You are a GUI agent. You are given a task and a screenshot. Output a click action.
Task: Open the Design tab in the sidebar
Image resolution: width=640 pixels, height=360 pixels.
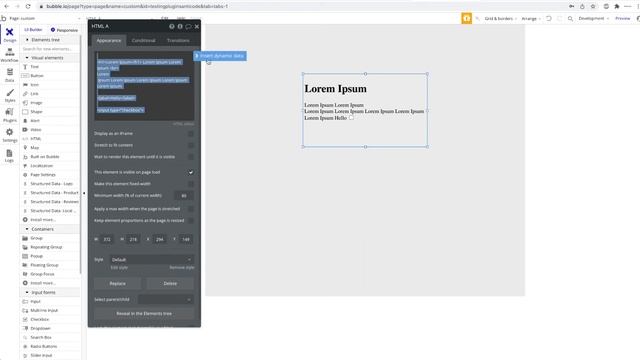[x=9, y=35]
